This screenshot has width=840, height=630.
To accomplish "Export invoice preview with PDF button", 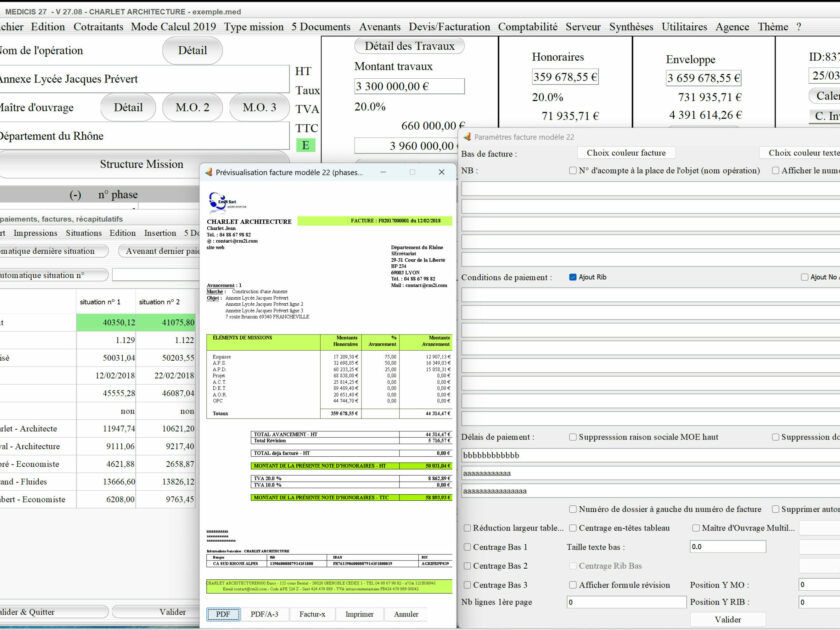I will pyautogui.click(x=223, y=614).
